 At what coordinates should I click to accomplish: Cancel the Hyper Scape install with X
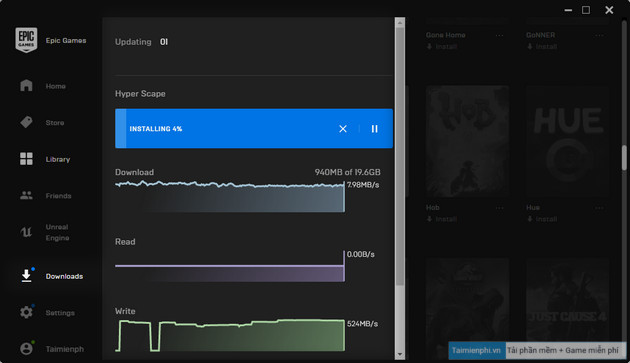343,129
